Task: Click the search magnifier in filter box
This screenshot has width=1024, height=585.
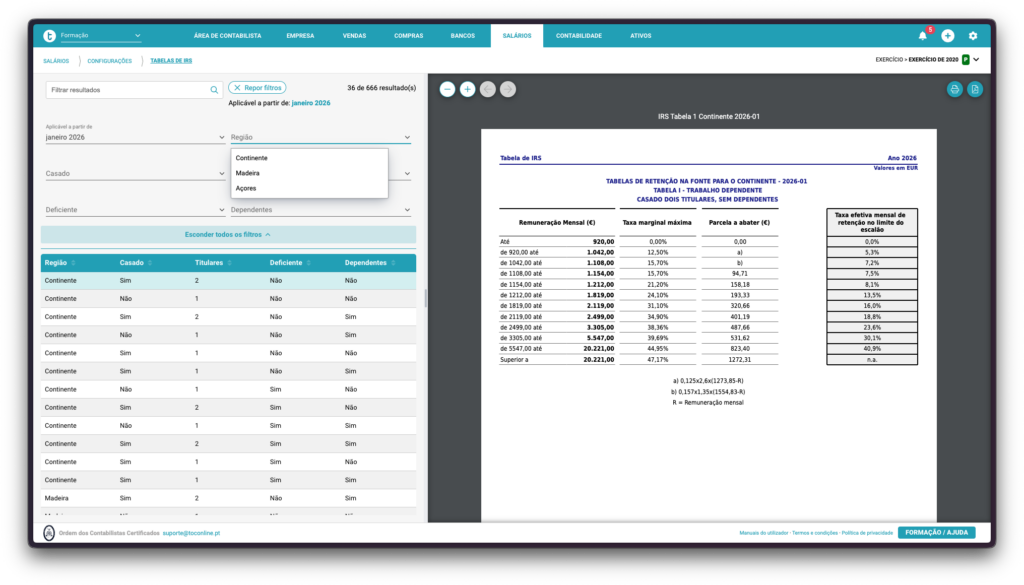Action: coord(214,90)
